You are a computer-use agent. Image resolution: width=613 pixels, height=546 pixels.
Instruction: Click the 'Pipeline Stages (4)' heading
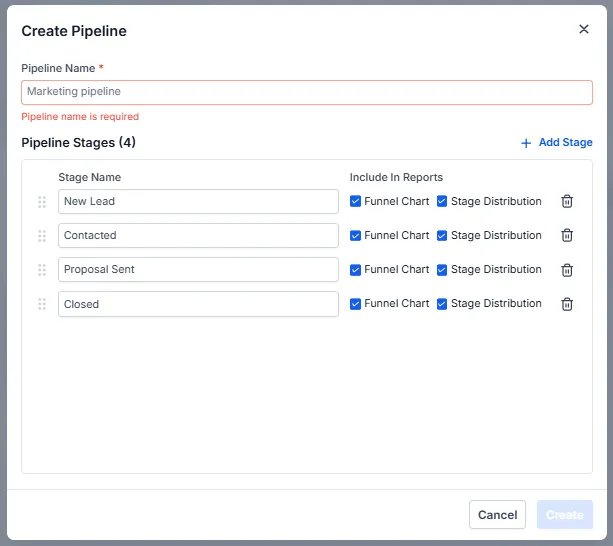pos(79,143)
